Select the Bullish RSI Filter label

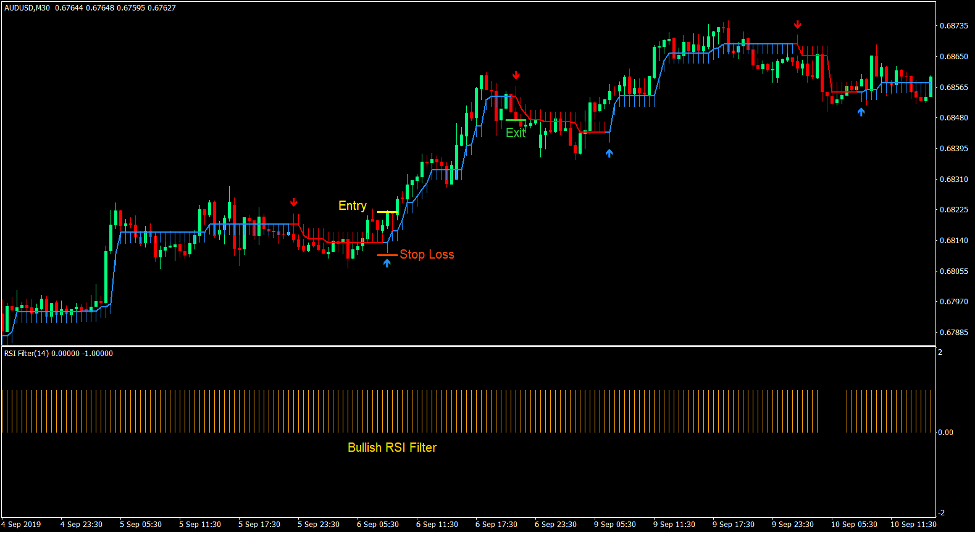pyautogui.click(x=392, y=448)
